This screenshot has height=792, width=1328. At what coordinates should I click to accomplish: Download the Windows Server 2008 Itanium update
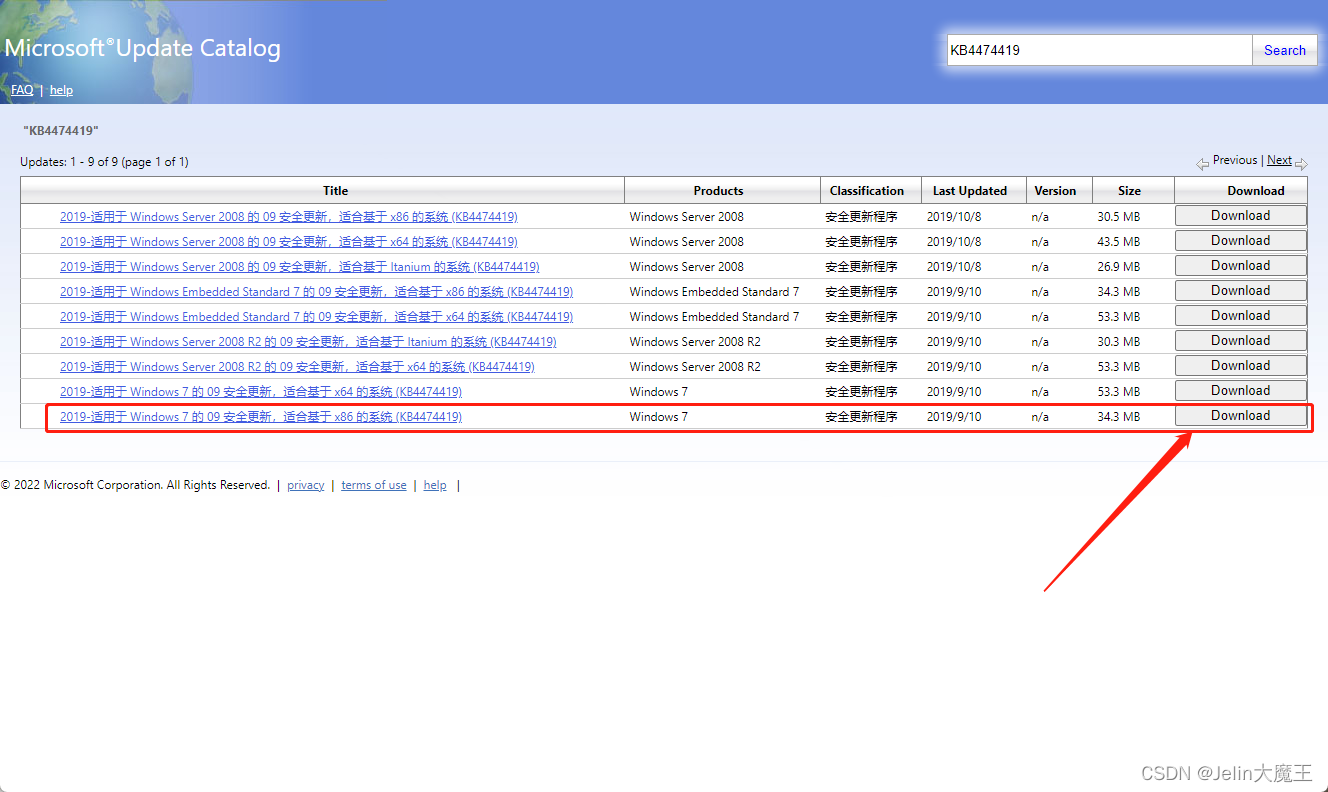[x=1240, y=266]
